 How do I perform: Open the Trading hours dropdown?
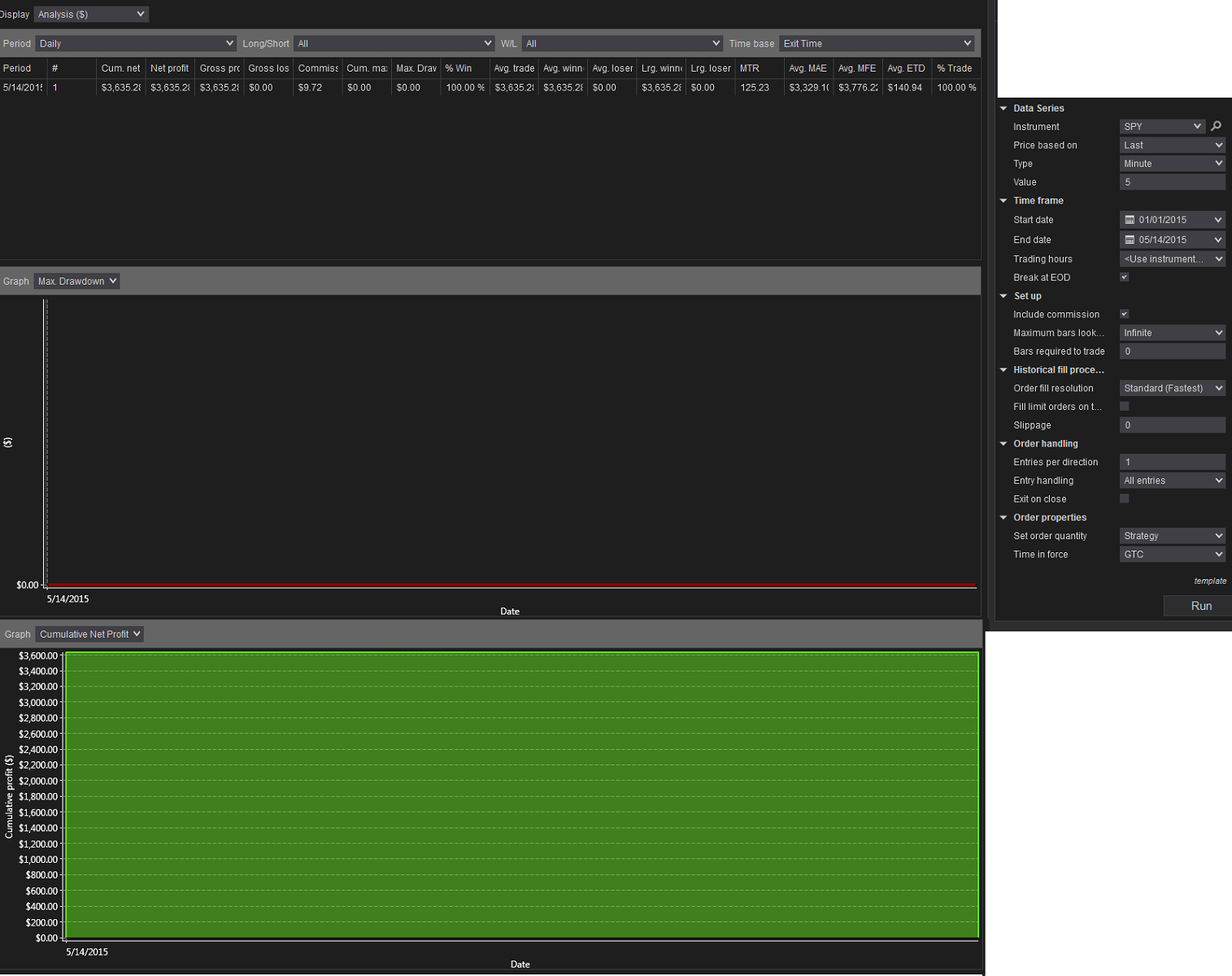(x=1173, y=259)
